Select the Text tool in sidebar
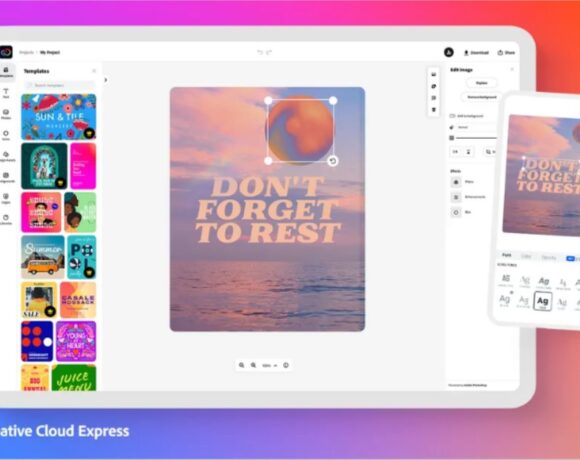The width and height of the screenshot is (580, 460). pos(6,93)
